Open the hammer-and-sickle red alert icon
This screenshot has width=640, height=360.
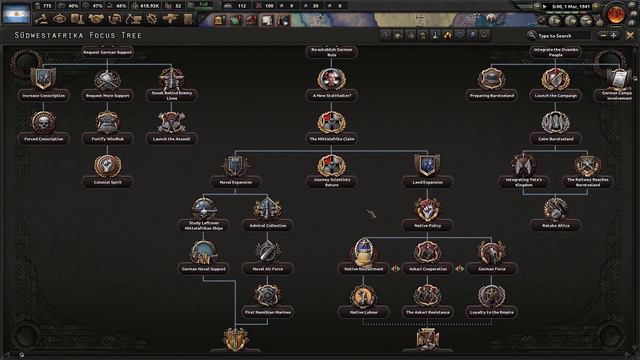click(x=251, y=20)
